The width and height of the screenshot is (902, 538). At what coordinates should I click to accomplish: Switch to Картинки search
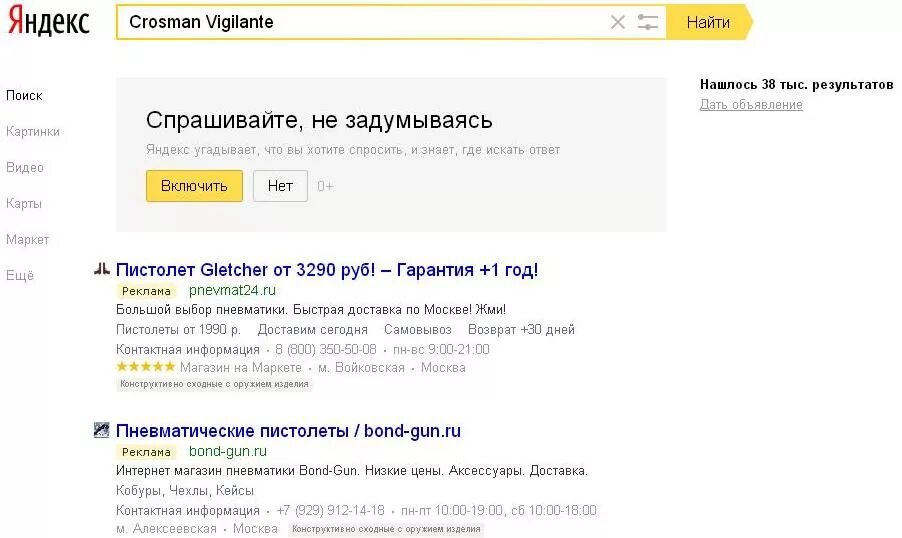[x=33, y=131]
